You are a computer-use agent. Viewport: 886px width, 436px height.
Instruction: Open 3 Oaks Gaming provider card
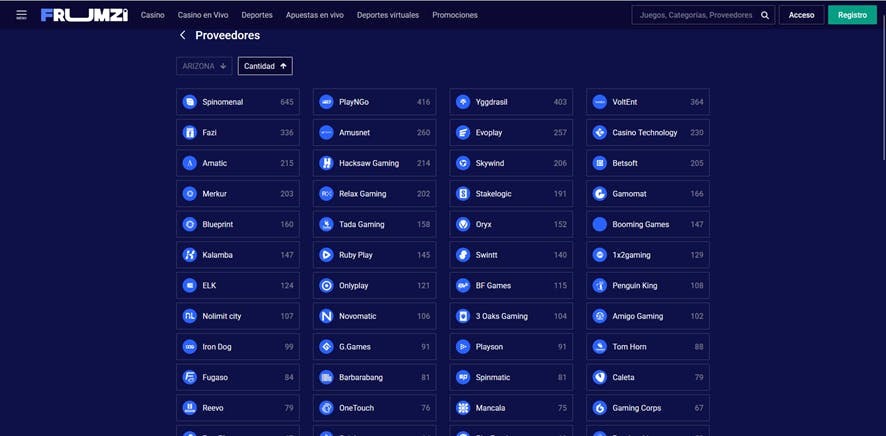click(x=511, y=316)
